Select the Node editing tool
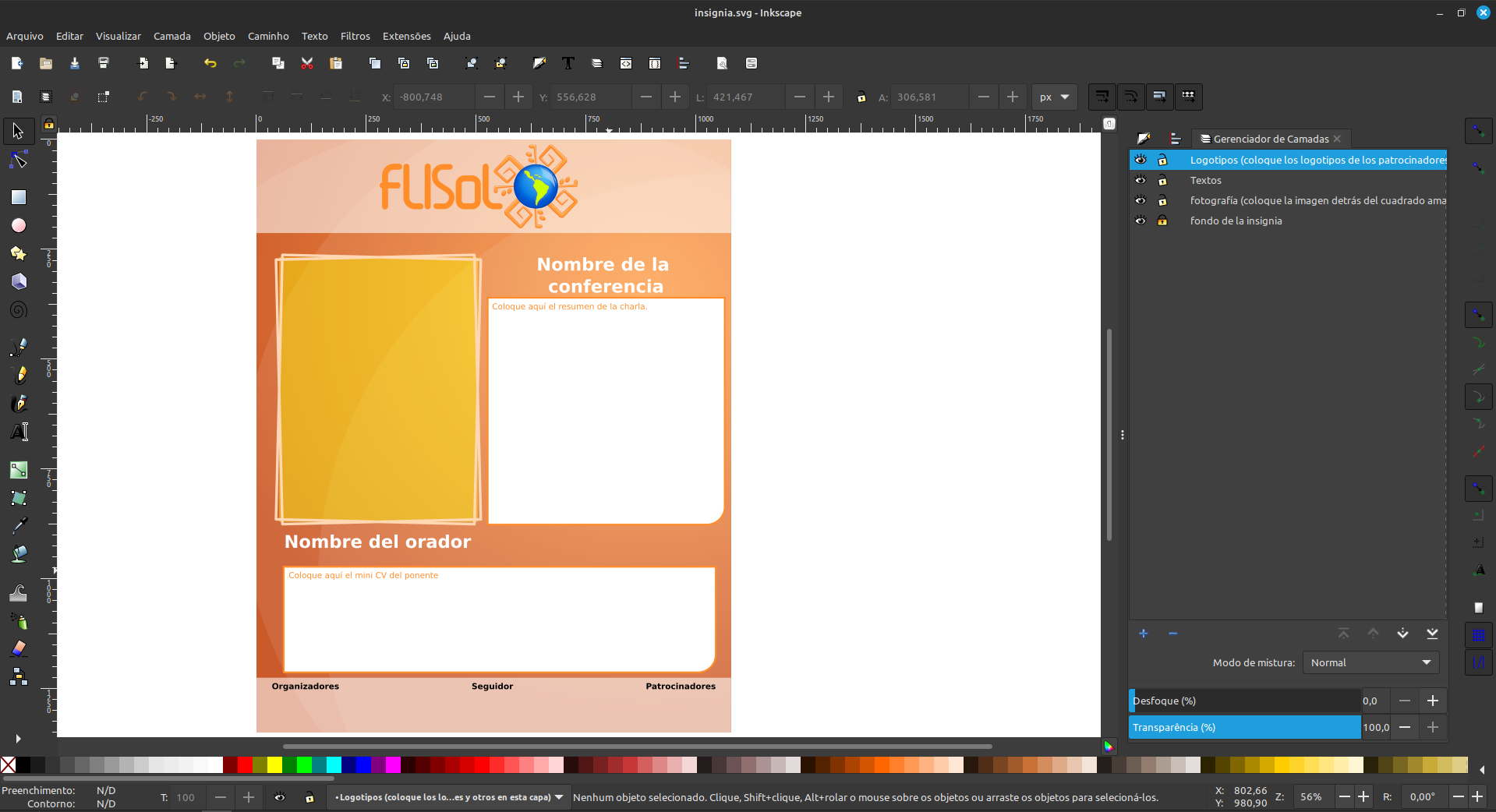The image size is (1496, 812). (x=19, y=161)
